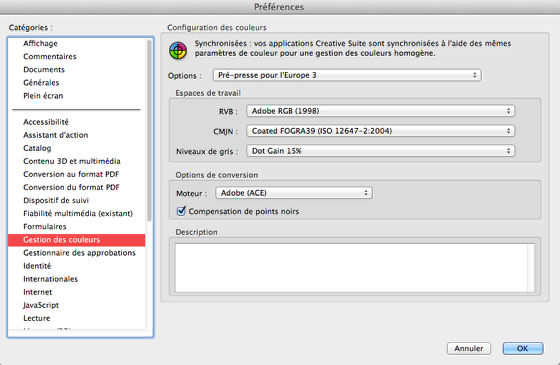Select the Affichage category
The height and width of the screenshot is (365, 560).
76,43
